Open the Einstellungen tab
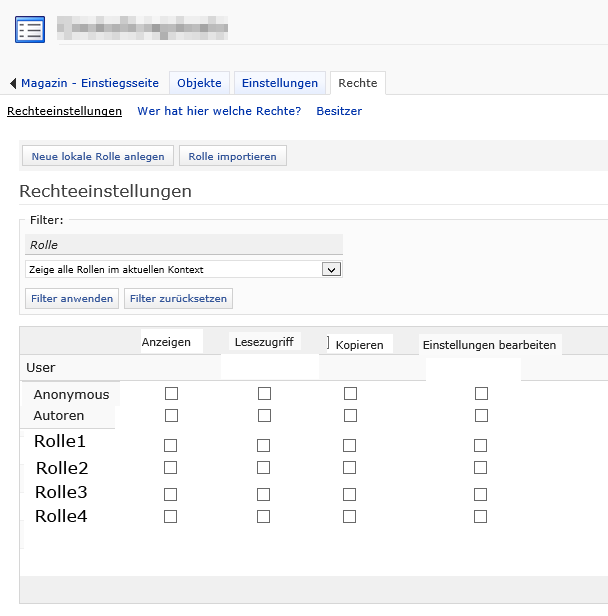Screen dimensions: 608x616 pyautogui.click(x=279, y=83)
